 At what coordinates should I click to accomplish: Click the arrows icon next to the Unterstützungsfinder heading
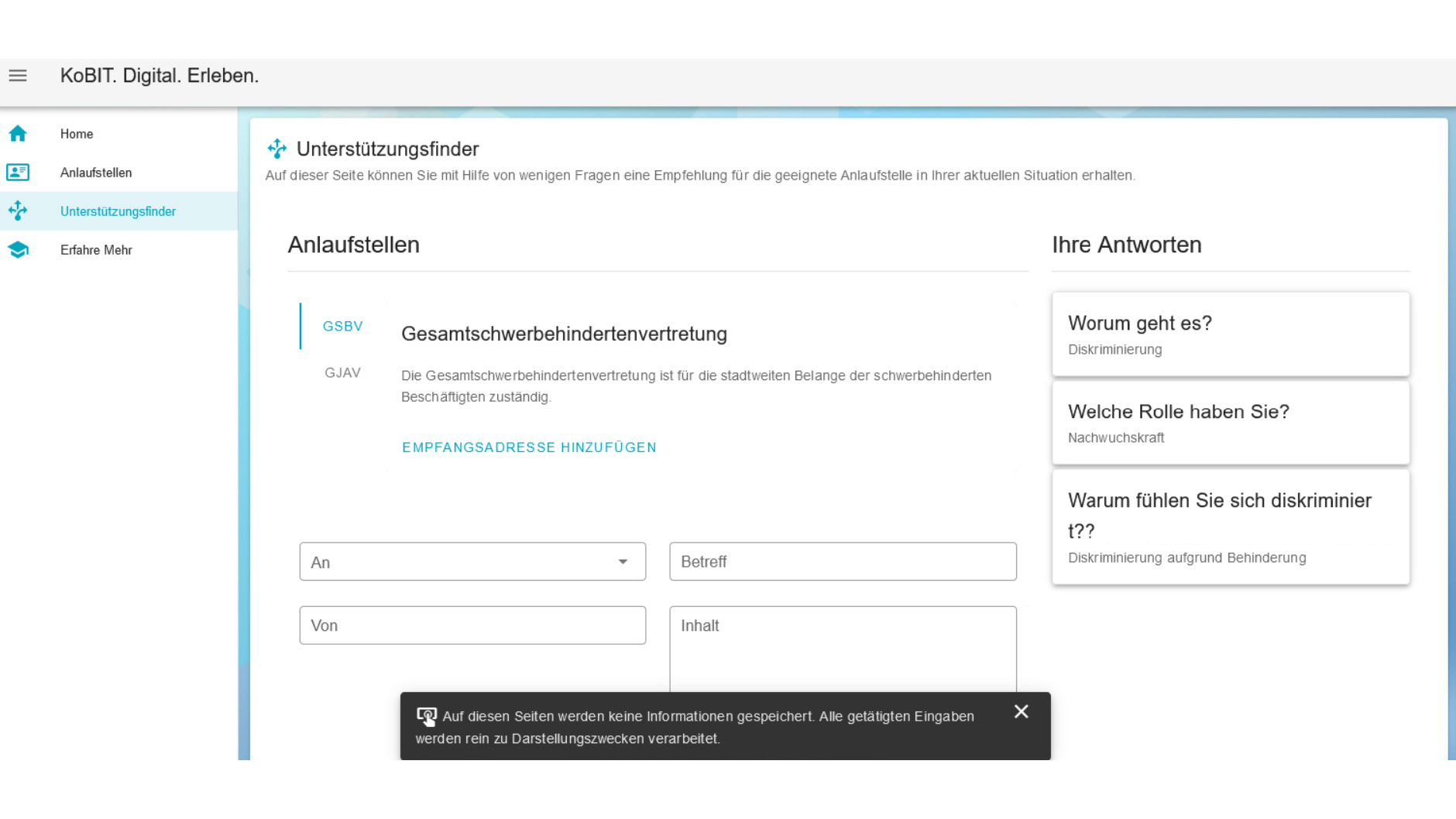click(276, 147)
